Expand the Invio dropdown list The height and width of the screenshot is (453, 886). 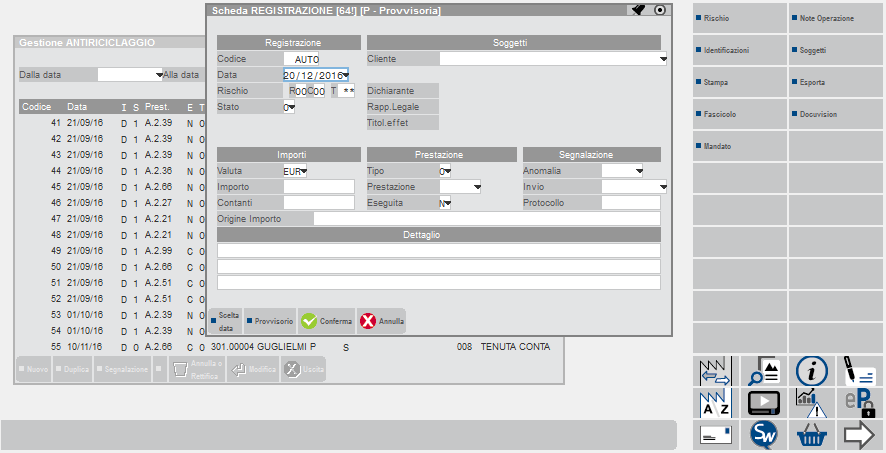coord(662,187)
